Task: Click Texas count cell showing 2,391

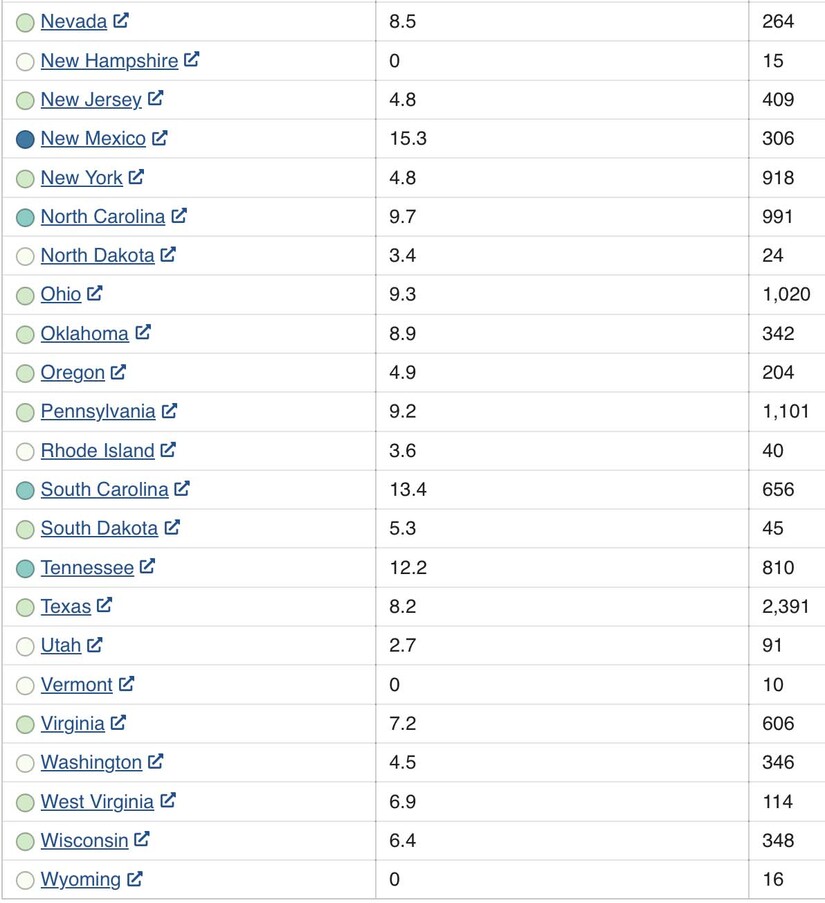Action: coord(785,606)
